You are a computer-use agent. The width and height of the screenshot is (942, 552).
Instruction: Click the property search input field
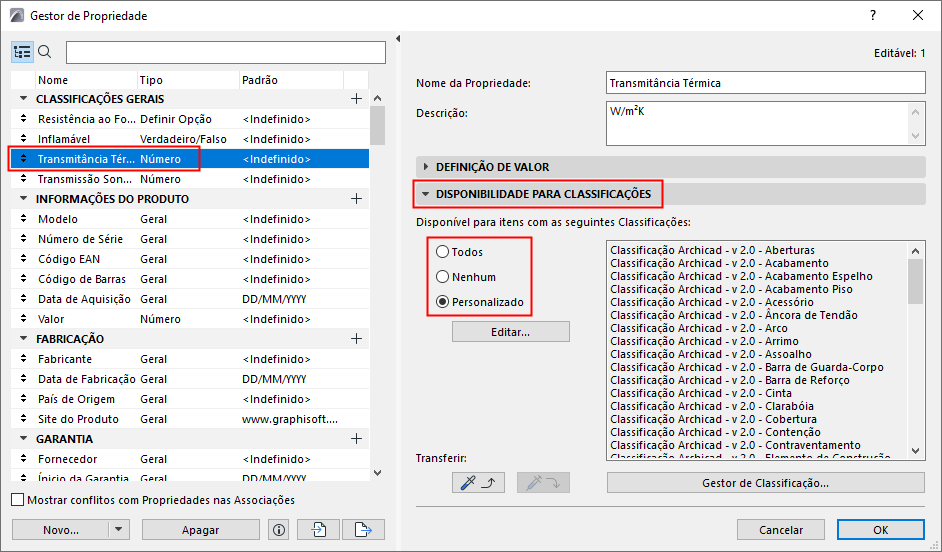click(226, 52)
